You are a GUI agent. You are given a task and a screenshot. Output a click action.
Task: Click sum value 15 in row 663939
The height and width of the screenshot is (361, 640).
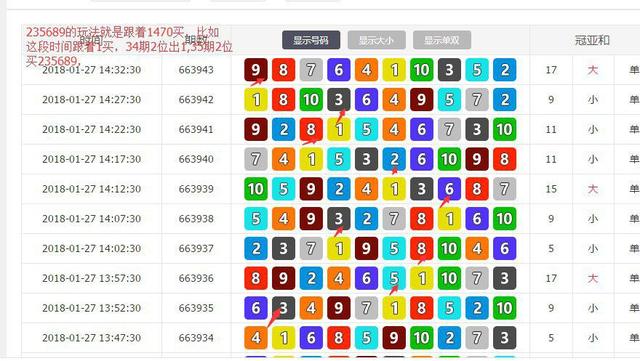click(x=551, y=189)
